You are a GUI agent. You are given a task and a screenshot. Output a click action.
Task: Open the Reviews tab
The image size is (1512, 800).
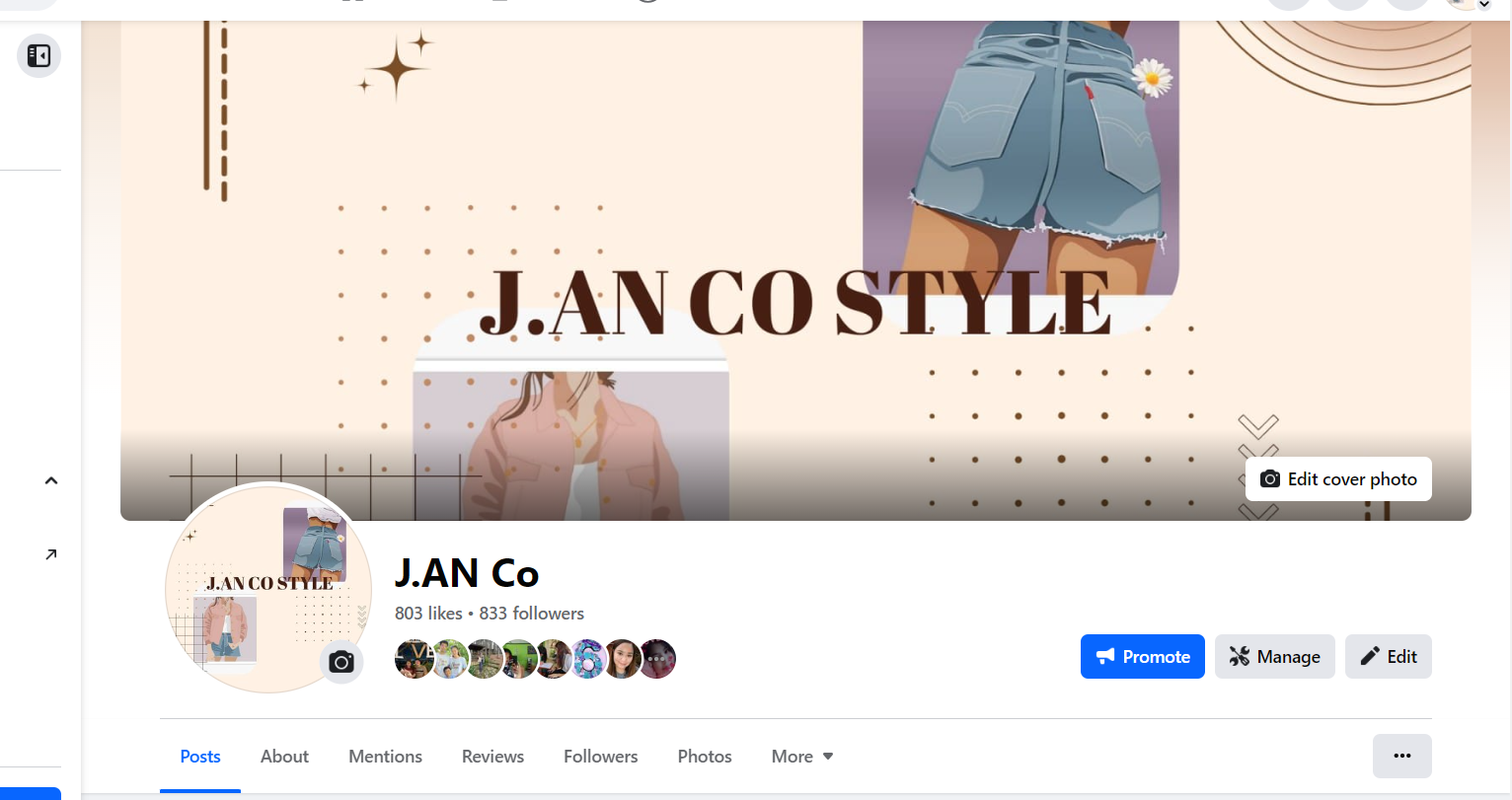[x=492, y=757]
